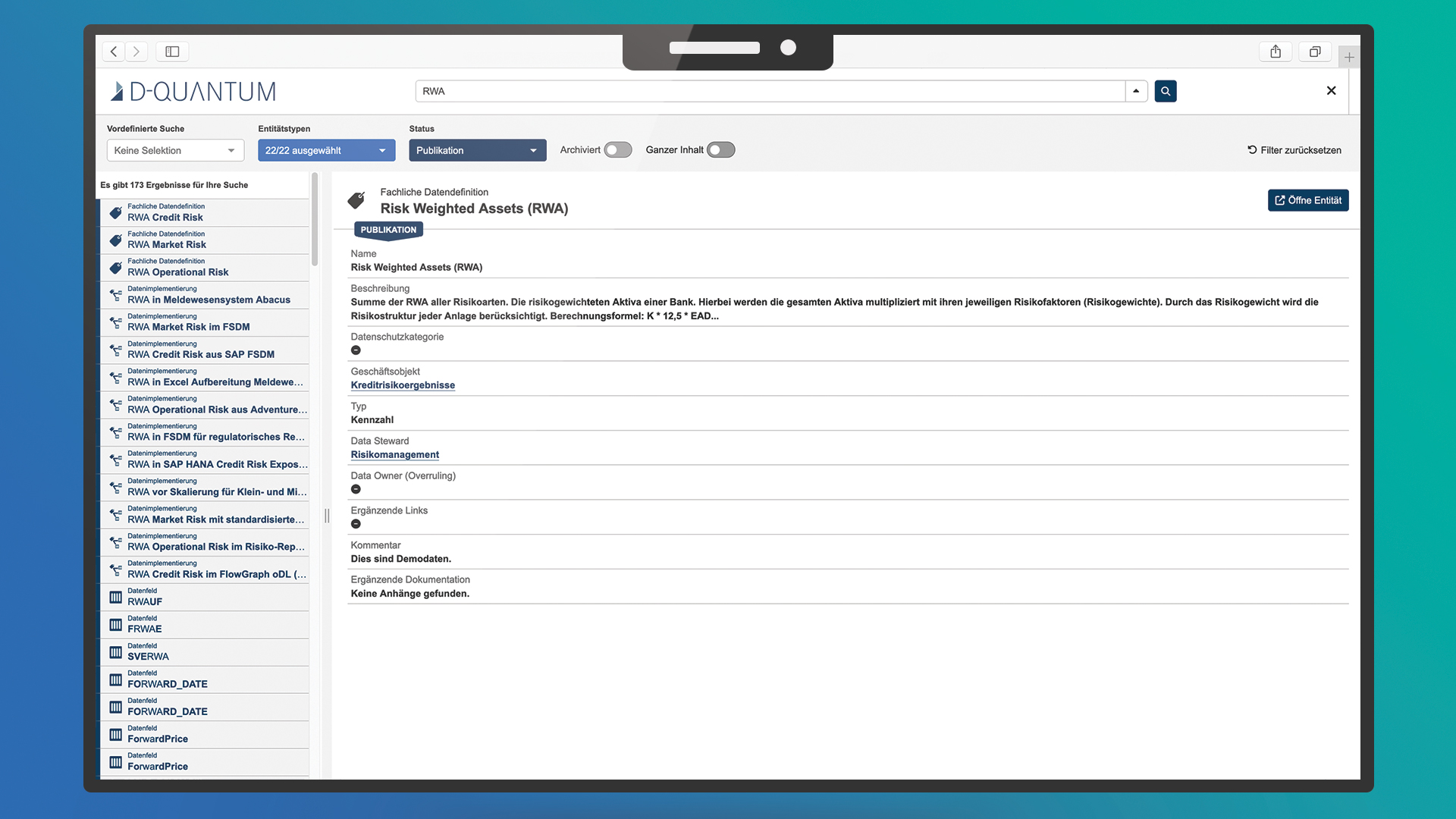The height and width of the screenshot is (819, 1456).
Task: Click the browser tab overview icon
Action: 1315,52
